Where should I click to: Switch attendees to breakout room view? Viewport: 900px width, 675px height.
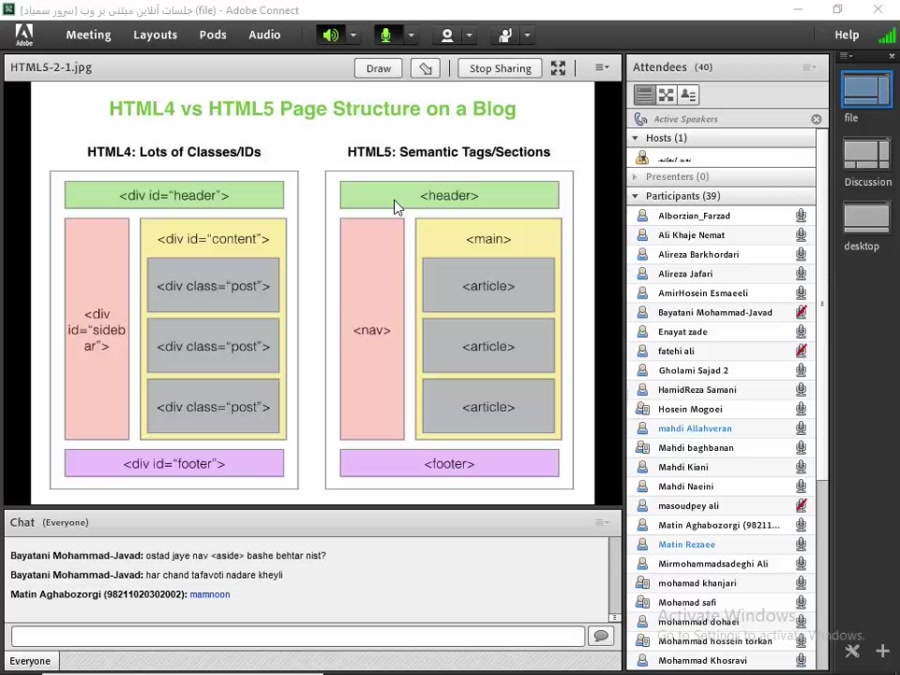pos(666,95)
